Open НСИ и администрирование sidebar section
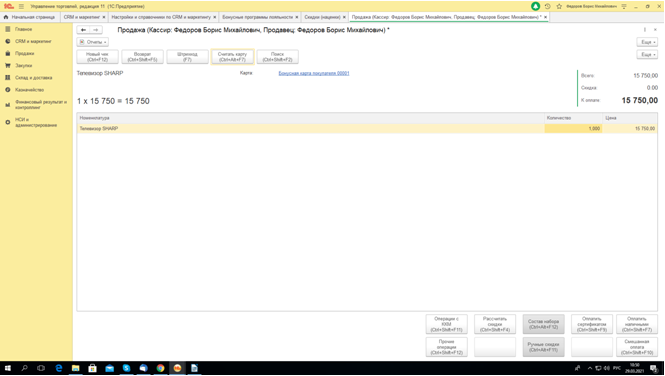665x376 pixels. (36, 122)
